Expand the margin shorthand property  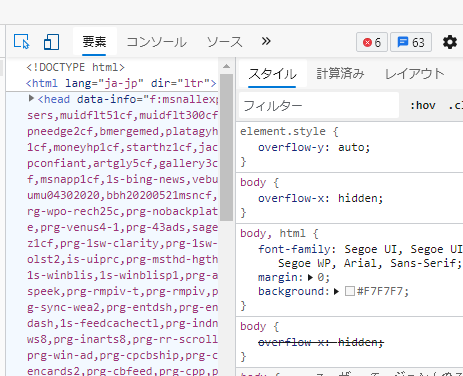click(310, 277)
